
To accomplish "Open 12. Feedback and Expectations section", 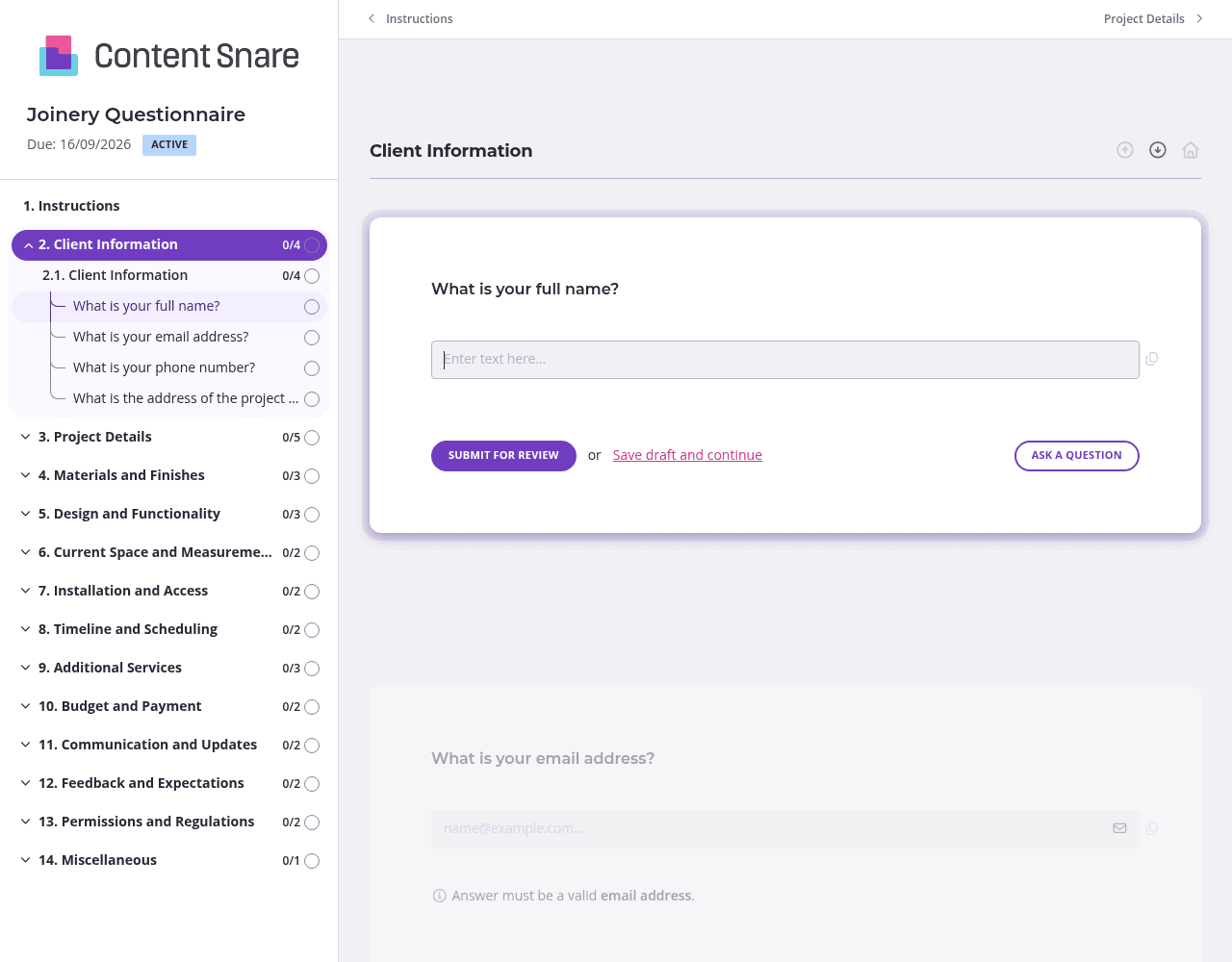I will (141, 783).
